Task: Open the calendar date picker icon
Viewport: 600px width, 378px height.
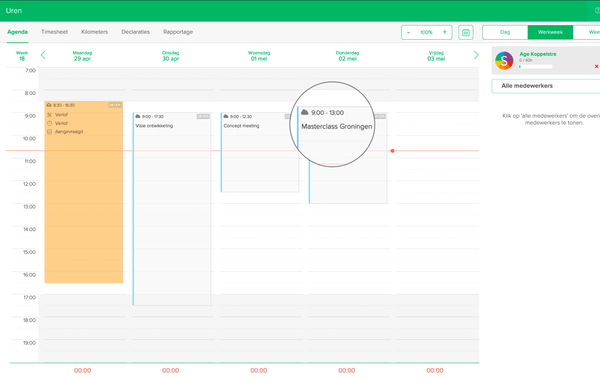Action: point(466,33)
